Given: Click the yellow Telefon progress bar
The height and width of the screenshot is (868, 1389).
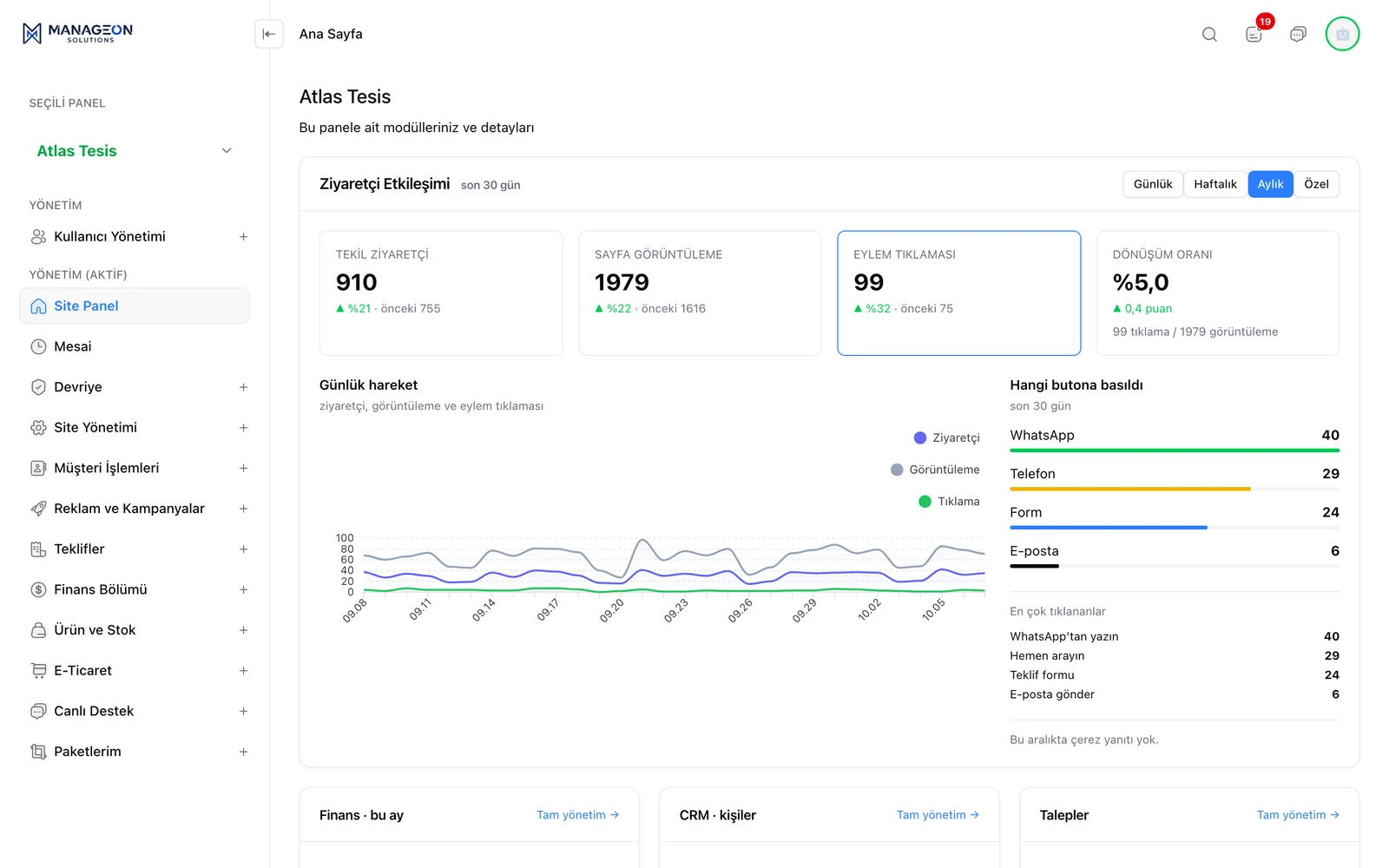Looking at the screenshot, I should point(1130,490).
